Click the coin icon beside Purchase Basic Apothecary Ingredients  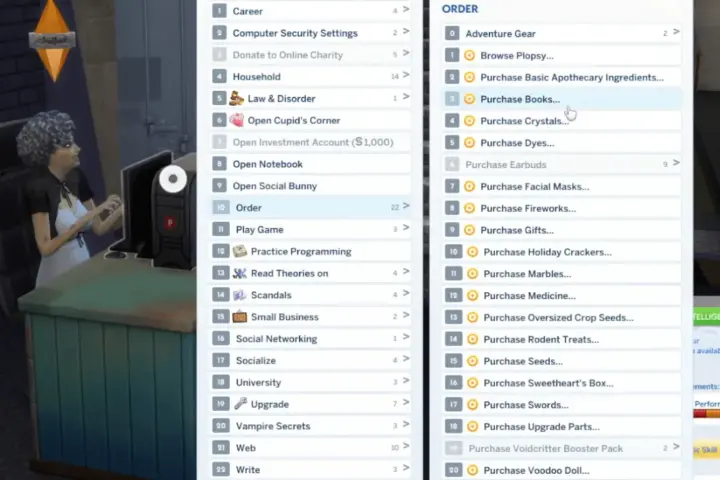(x=469, y=77)
